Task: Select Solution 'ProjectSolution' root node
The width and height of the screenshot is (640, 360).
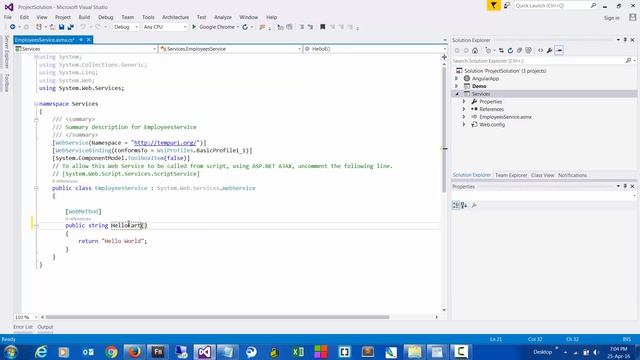Action: (x=505, y=71)
